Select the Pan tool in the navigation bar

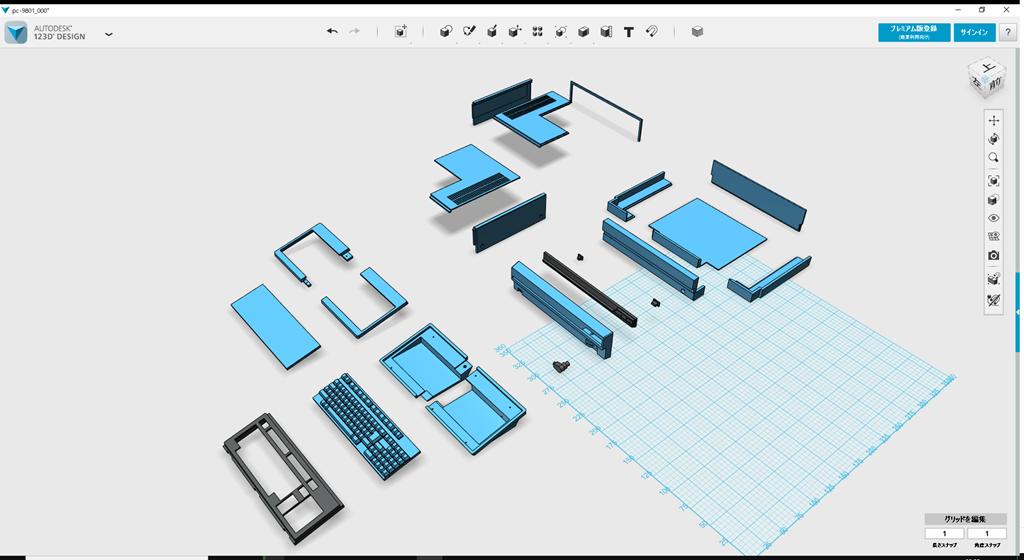(993, 121)
